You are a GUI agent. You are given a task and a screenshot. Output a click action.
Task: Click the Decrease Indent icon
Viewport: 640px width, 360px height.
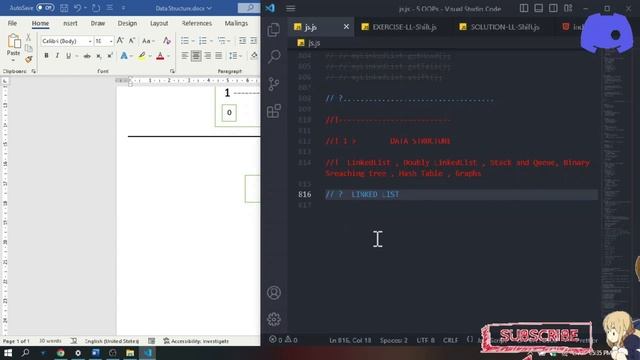pos(242,41)
